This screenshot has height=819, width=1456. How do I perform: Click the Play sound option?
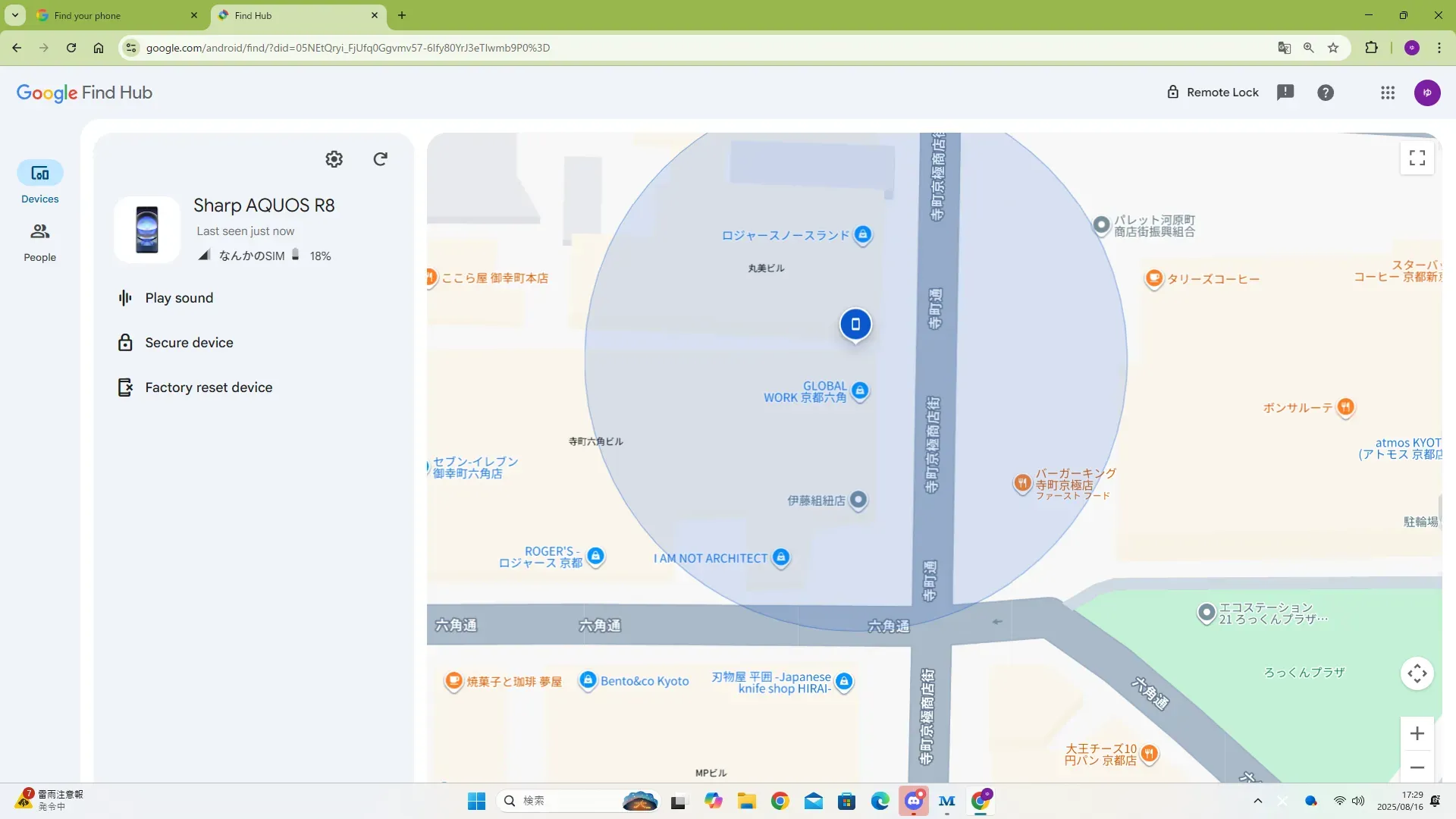point(179,298)
